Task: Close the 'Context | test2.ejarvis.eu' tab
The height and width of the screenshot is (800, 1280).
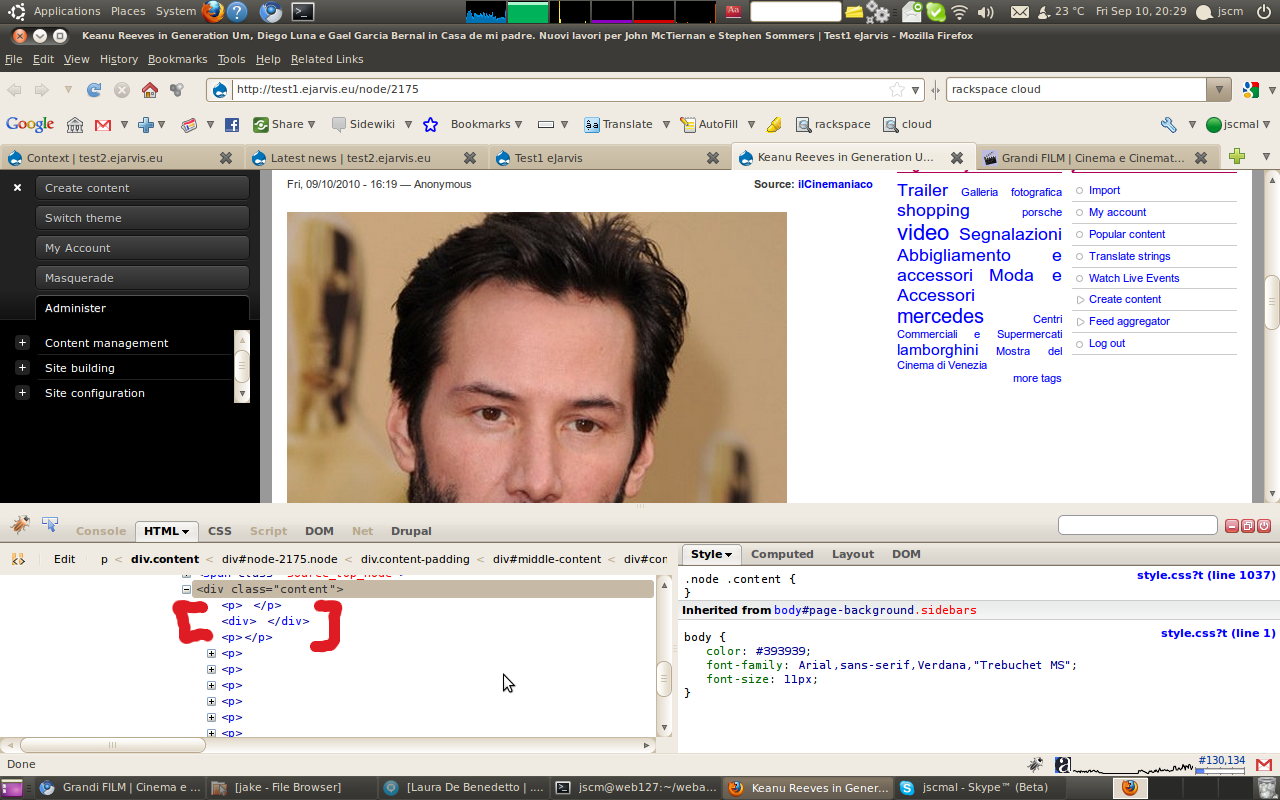Action: (226, 158)
